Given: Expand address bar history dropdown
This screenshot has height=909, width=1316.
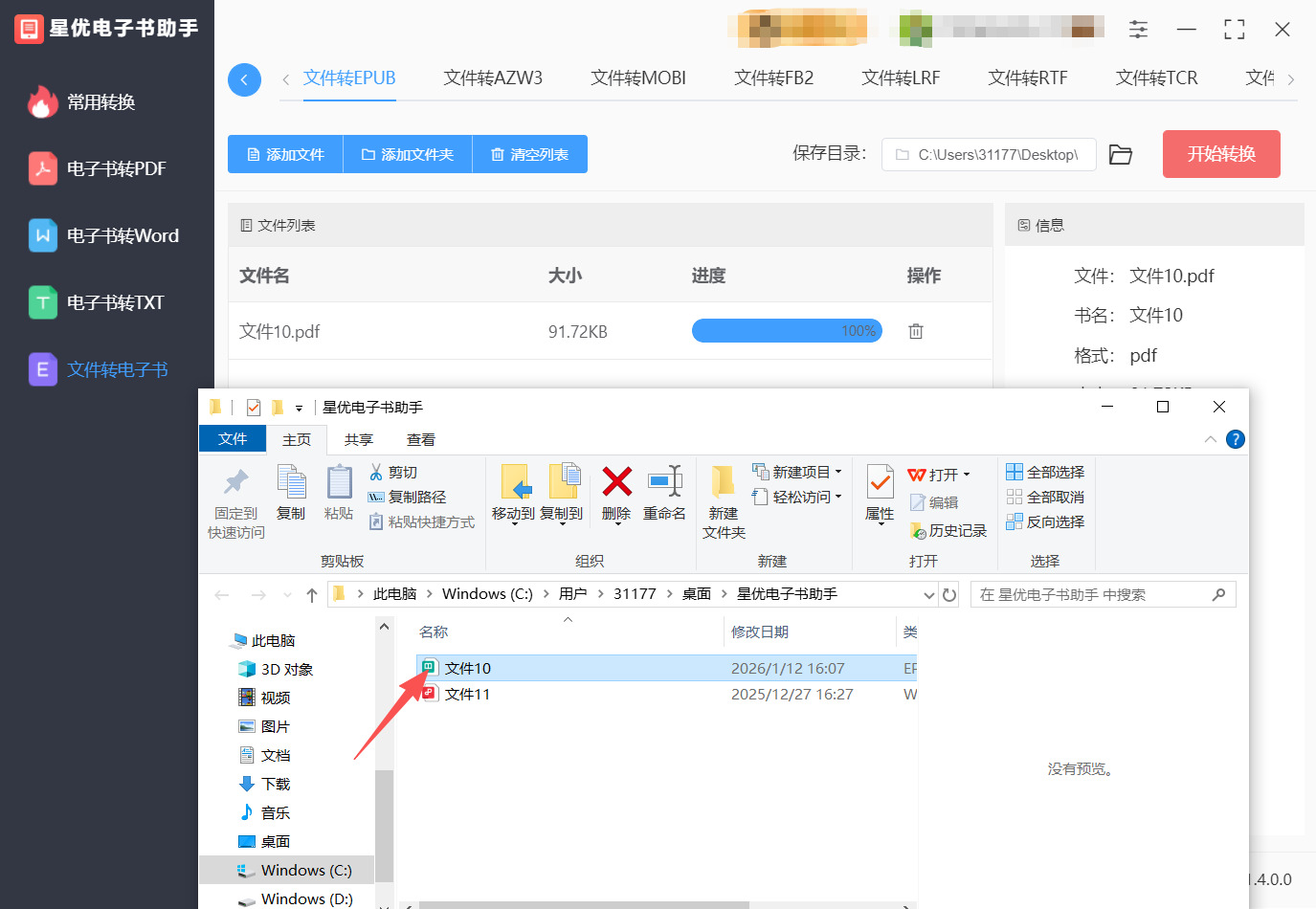Looking at the screenshot, I should point(928,595).
